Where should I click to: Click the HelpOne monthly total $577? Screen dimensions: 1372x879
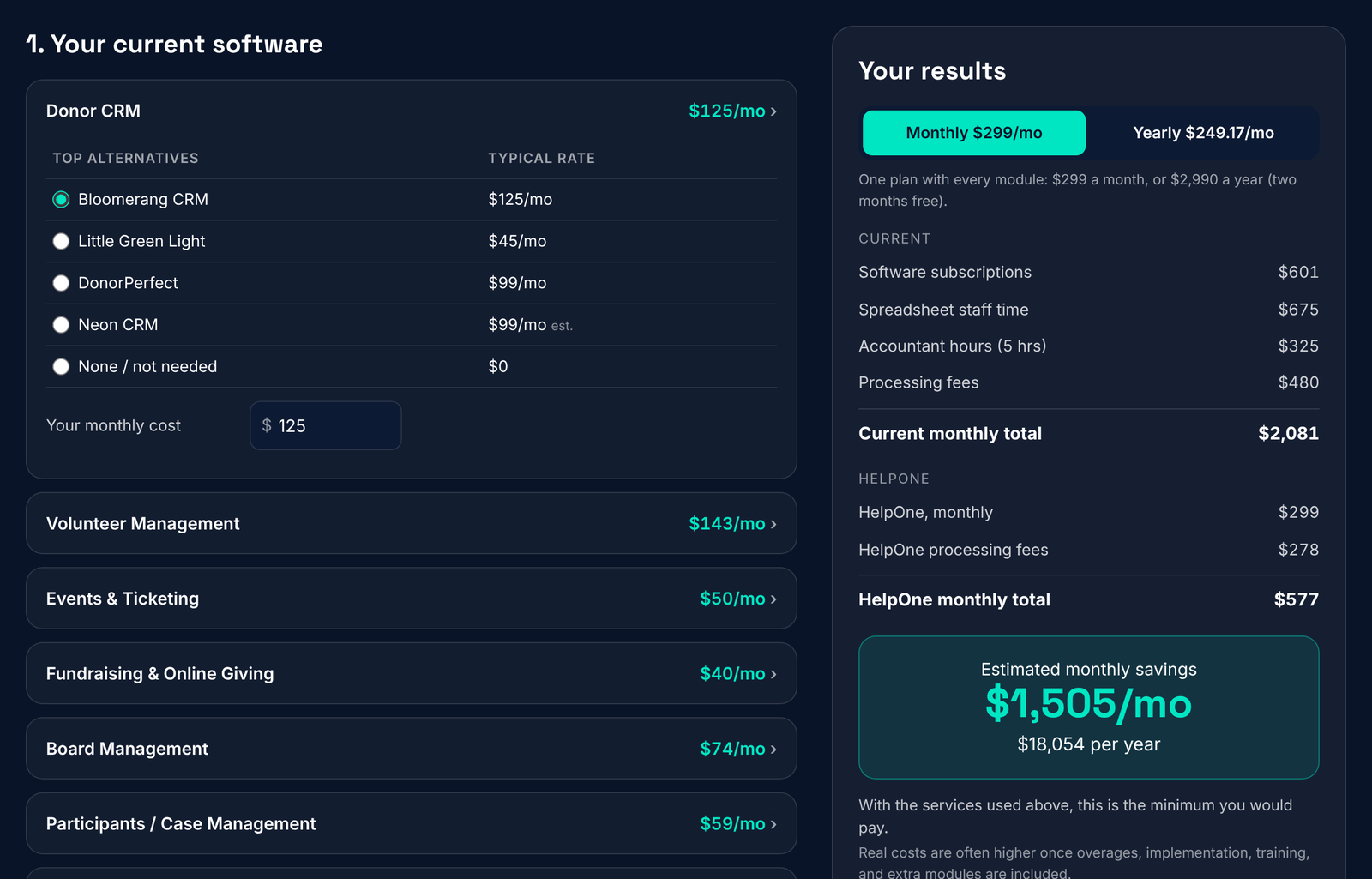pyautogui.click(x=1296, y=600)
